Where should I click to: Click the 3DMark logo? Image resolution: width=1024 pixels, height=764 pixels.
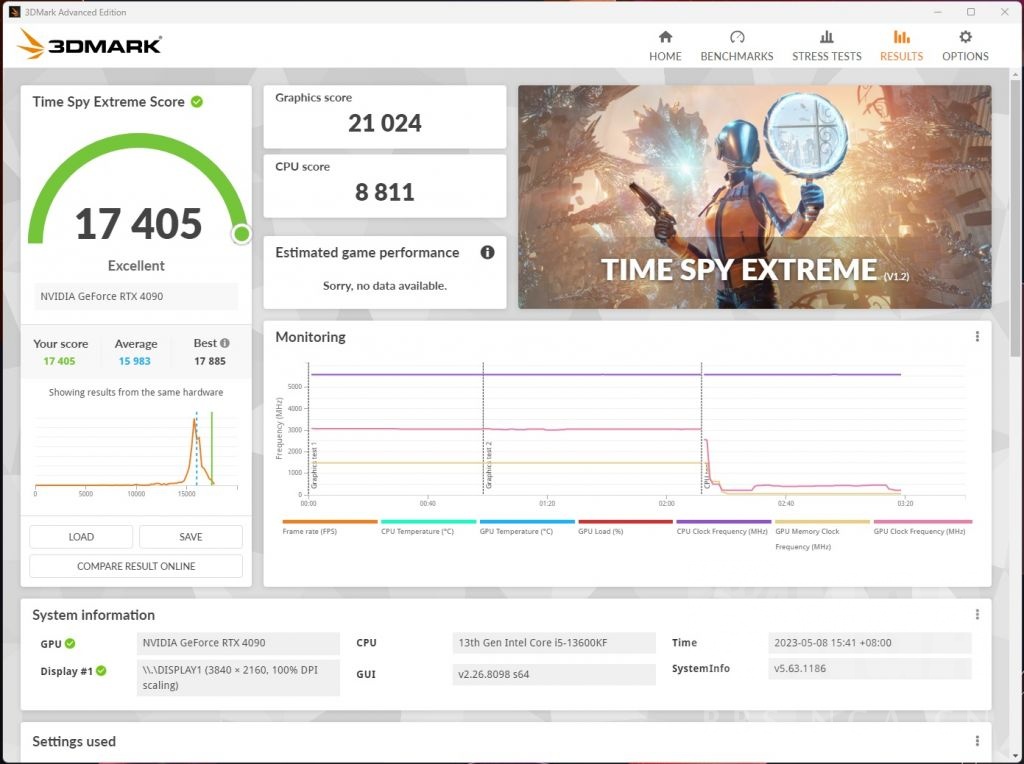click(x=89, y=45)
